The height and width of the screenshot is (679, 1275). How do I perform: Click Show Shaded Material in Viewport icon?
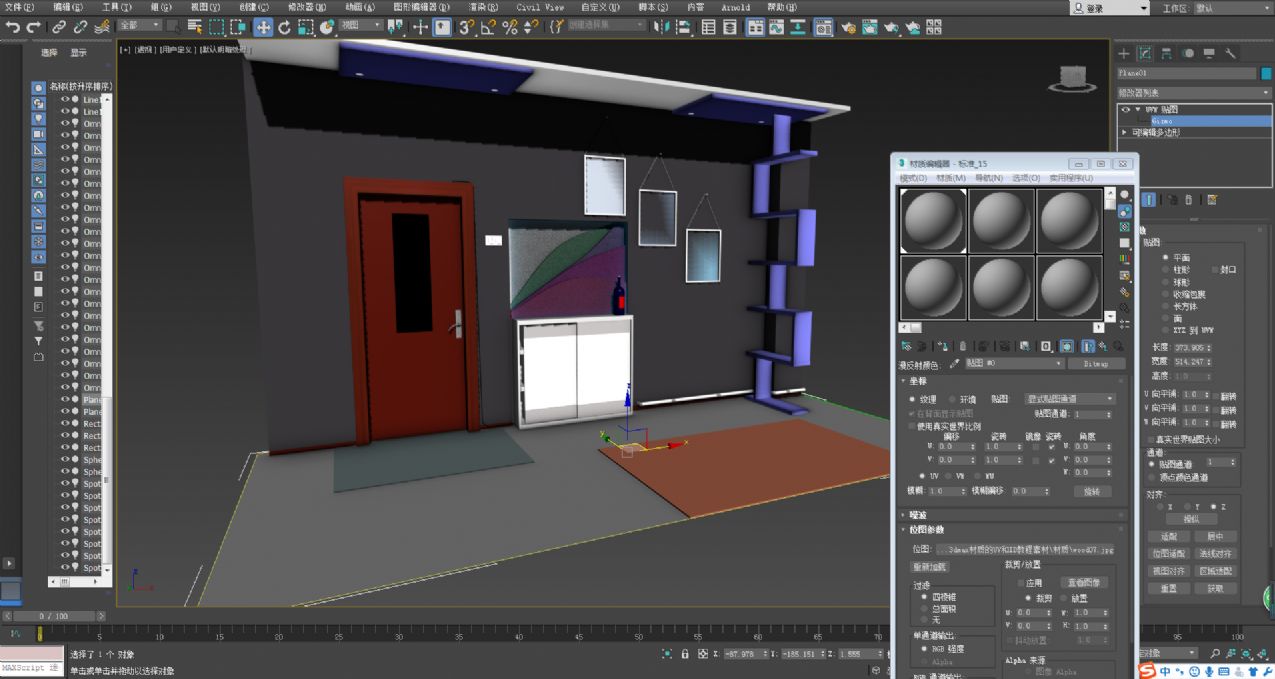tap(1067, 346)
